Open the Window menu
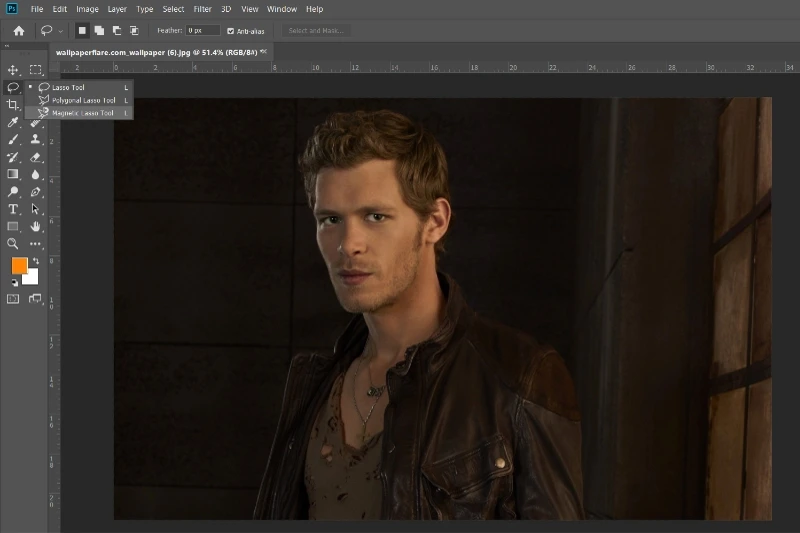 282,9
